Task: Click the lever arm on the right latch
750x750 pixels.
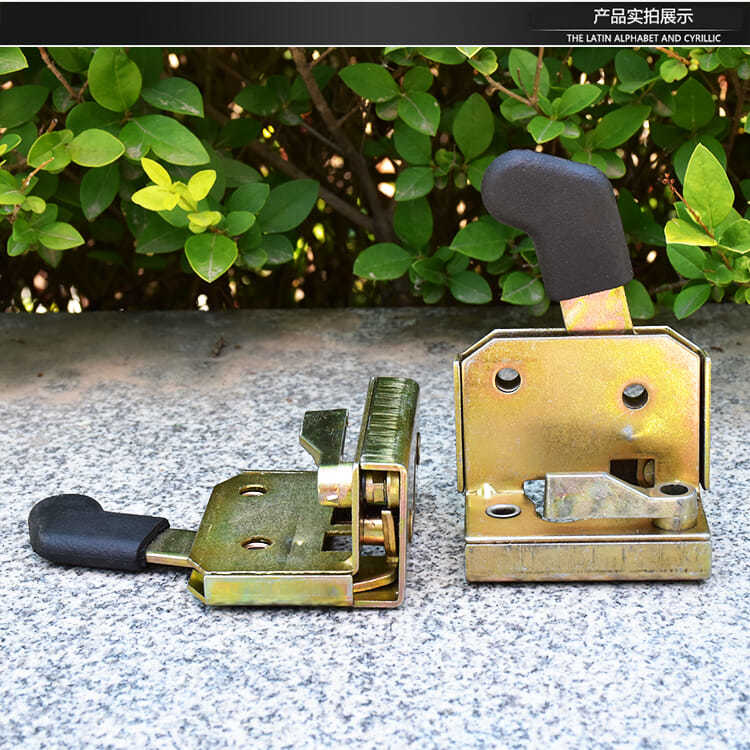Action: 600,495
